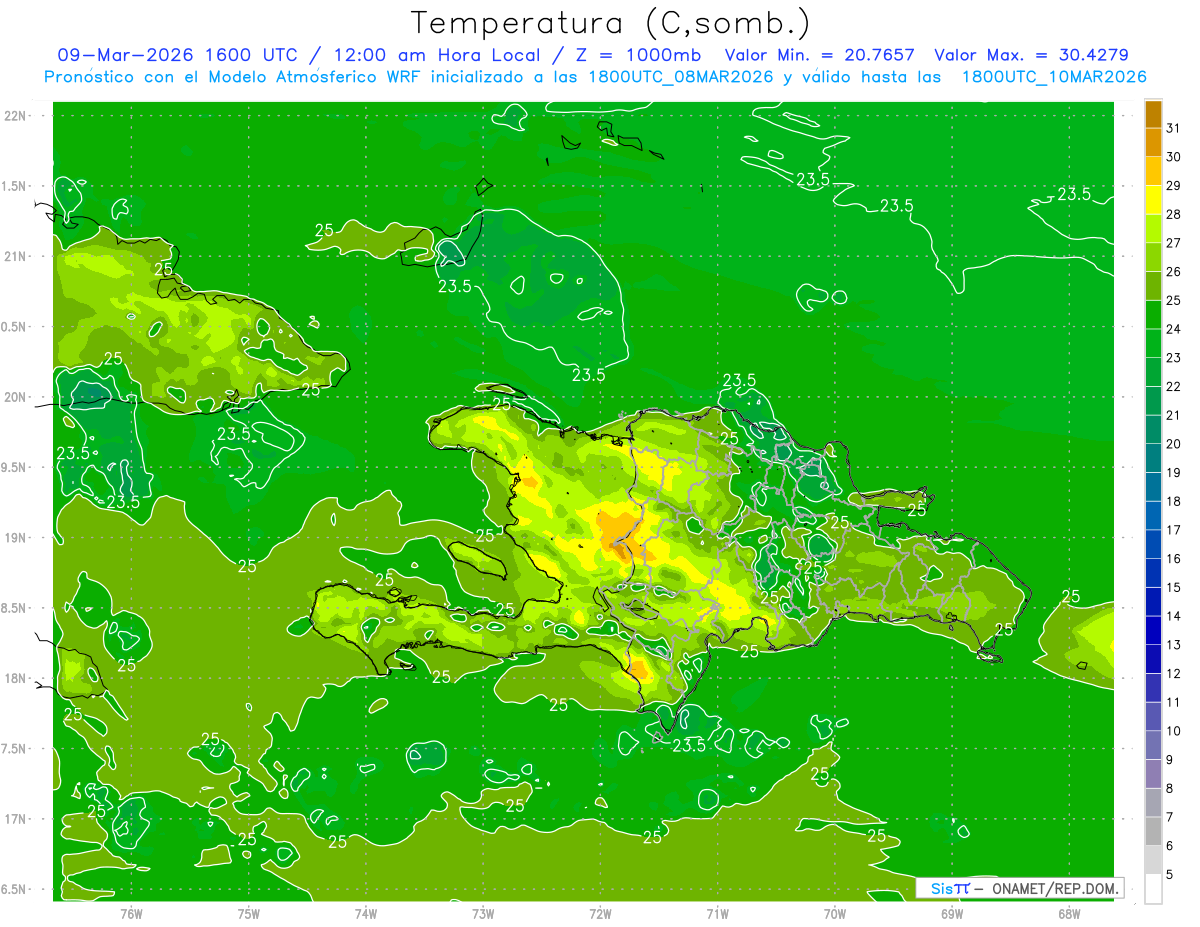Click the "27" color scale value

(x=1174, y=243)
